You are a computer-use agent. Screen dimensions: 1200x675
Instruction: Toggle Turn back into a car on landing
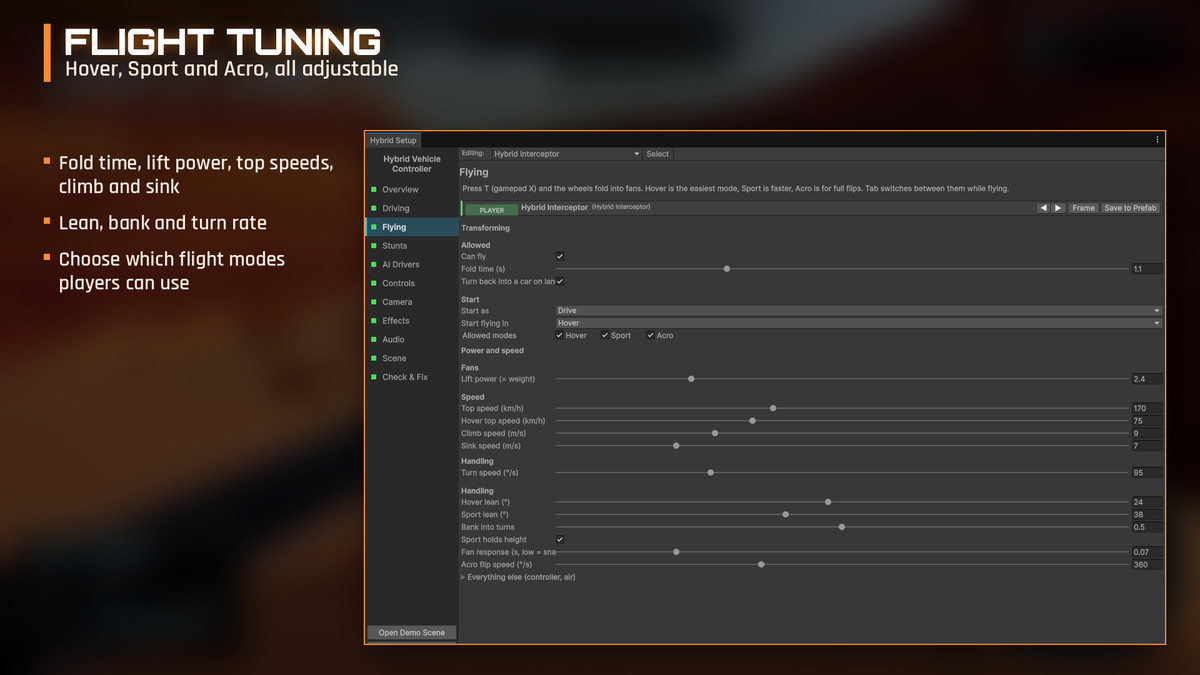point(560,281)
